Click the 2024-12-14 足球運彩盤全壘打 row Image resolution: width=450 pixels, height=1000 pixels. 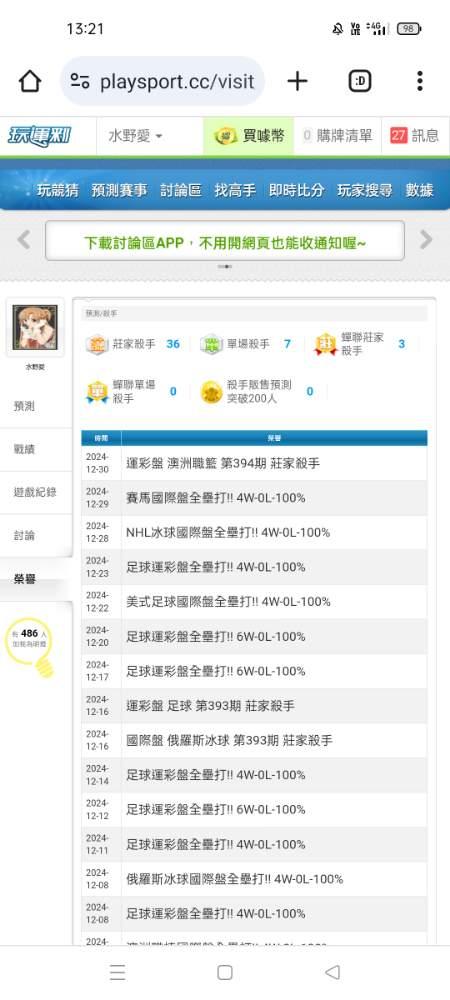(254, 775)
